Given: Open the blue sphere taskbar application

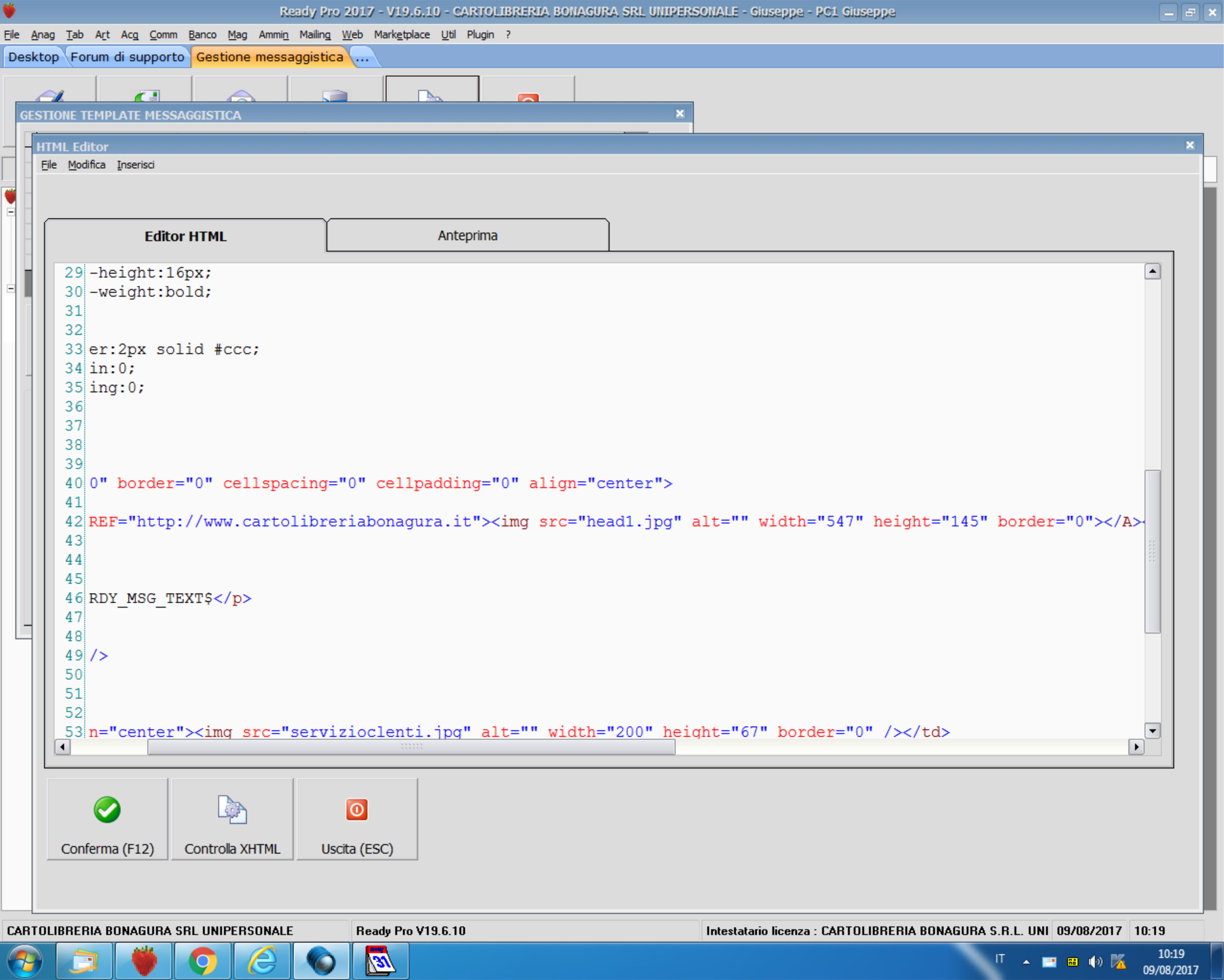Looking at the screenshot, I should pos(321,961).
